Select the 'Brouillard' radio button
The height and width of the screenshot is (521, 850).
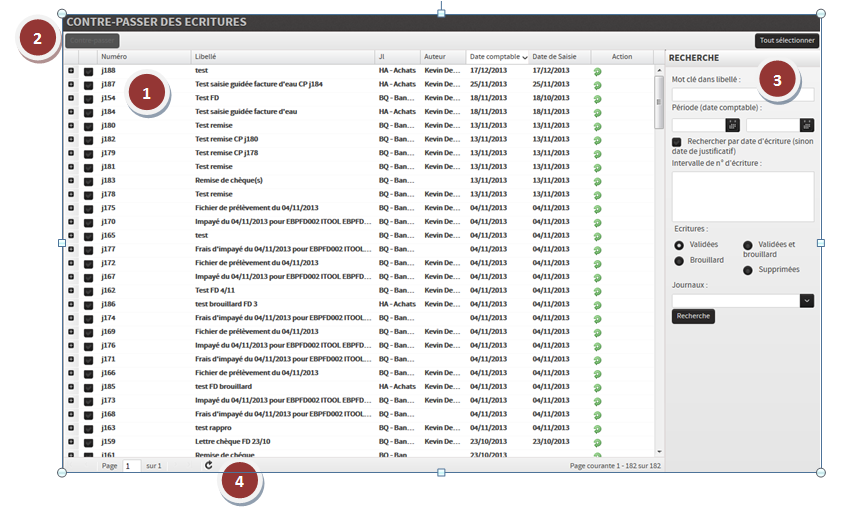[x=679, y=261]
